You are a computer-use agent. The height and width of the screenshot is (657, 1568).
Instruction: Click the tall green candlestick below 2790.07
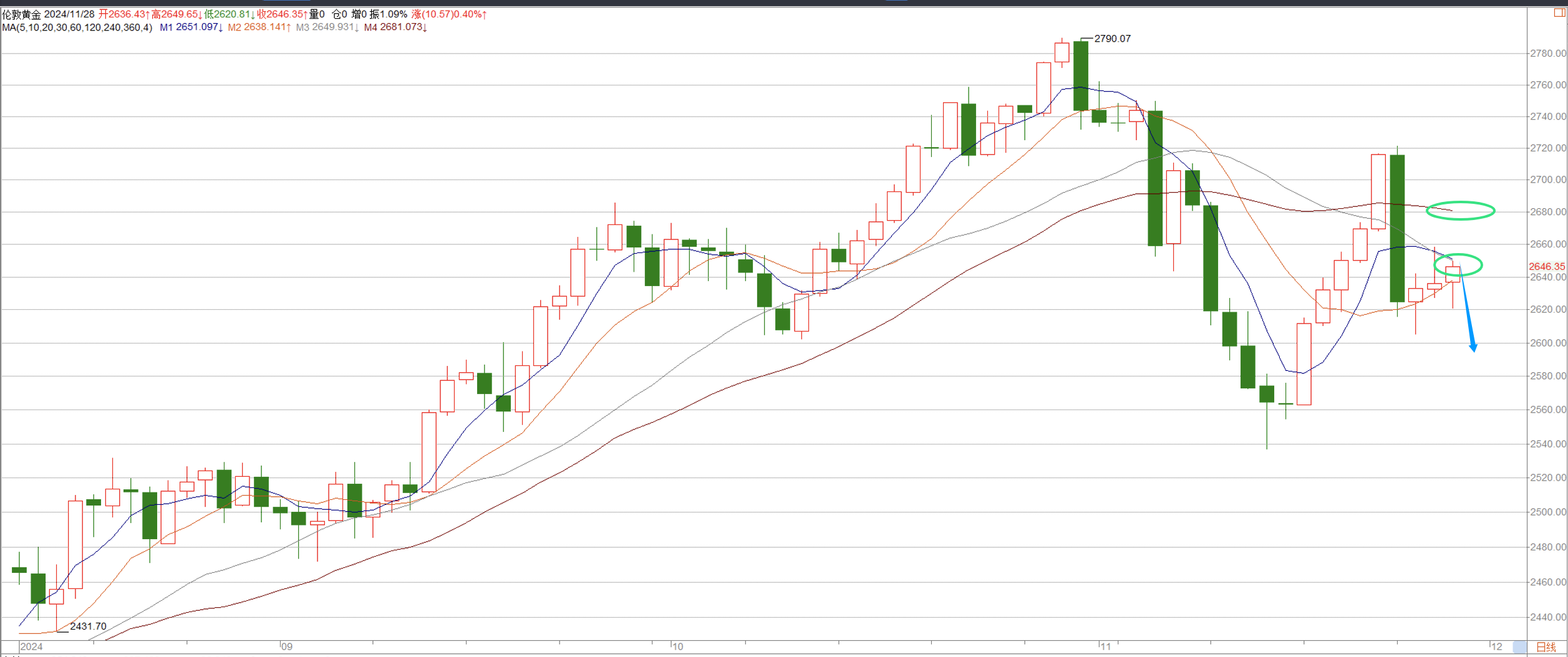point(1081,76)
